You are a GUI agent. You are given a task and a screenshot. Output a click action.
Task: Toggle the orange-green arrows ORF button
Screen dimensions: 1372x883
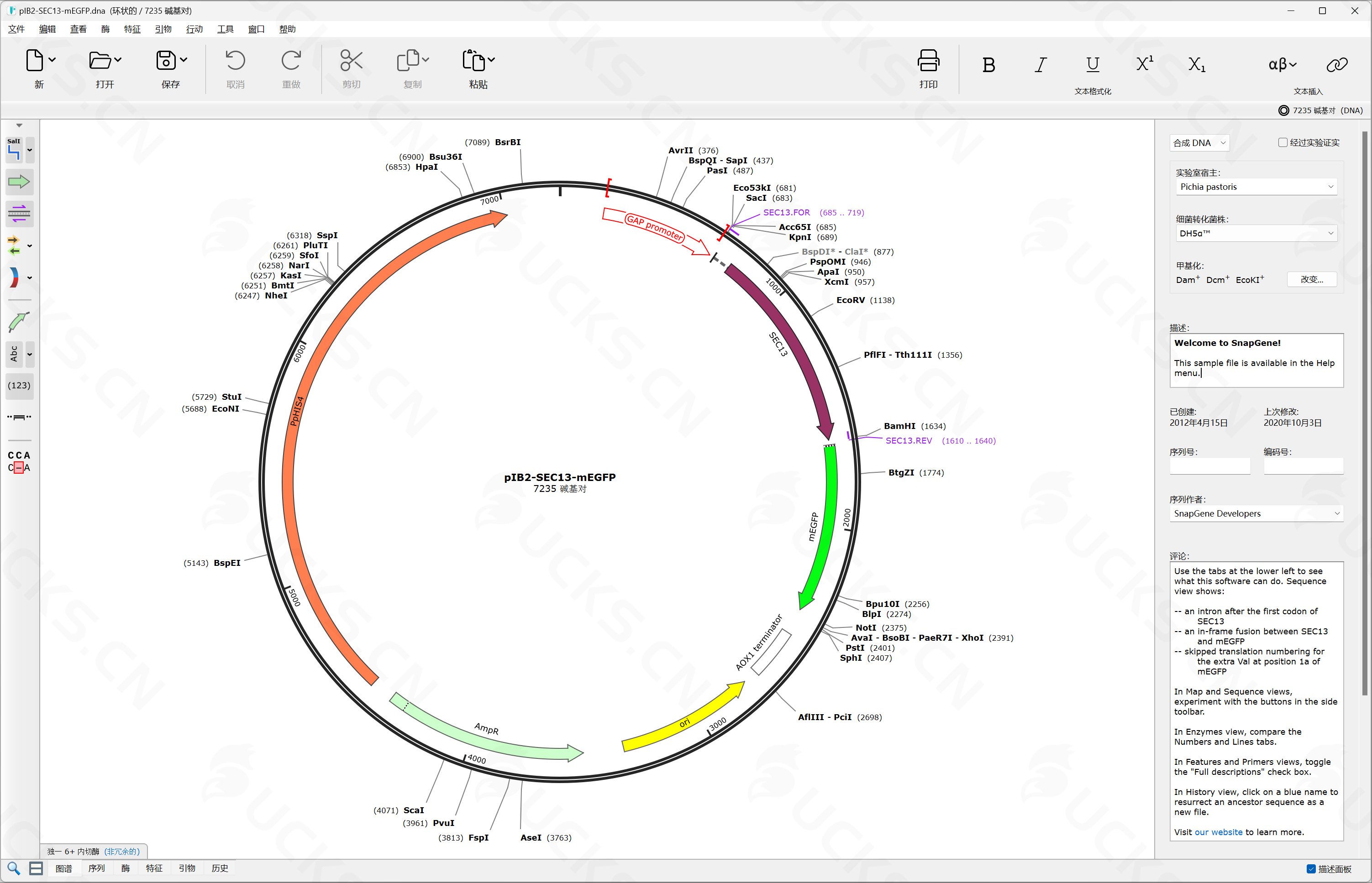click(x=14, y=246)
